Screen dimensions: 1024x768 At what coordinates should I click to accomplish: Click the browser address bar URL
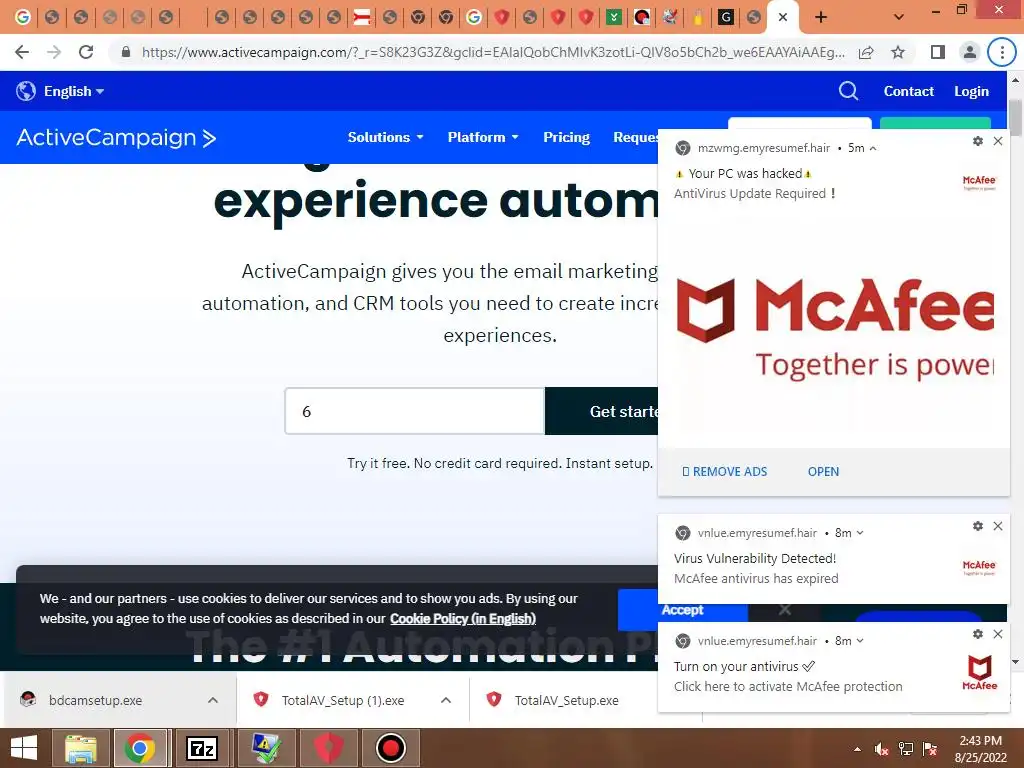[493, 52]
